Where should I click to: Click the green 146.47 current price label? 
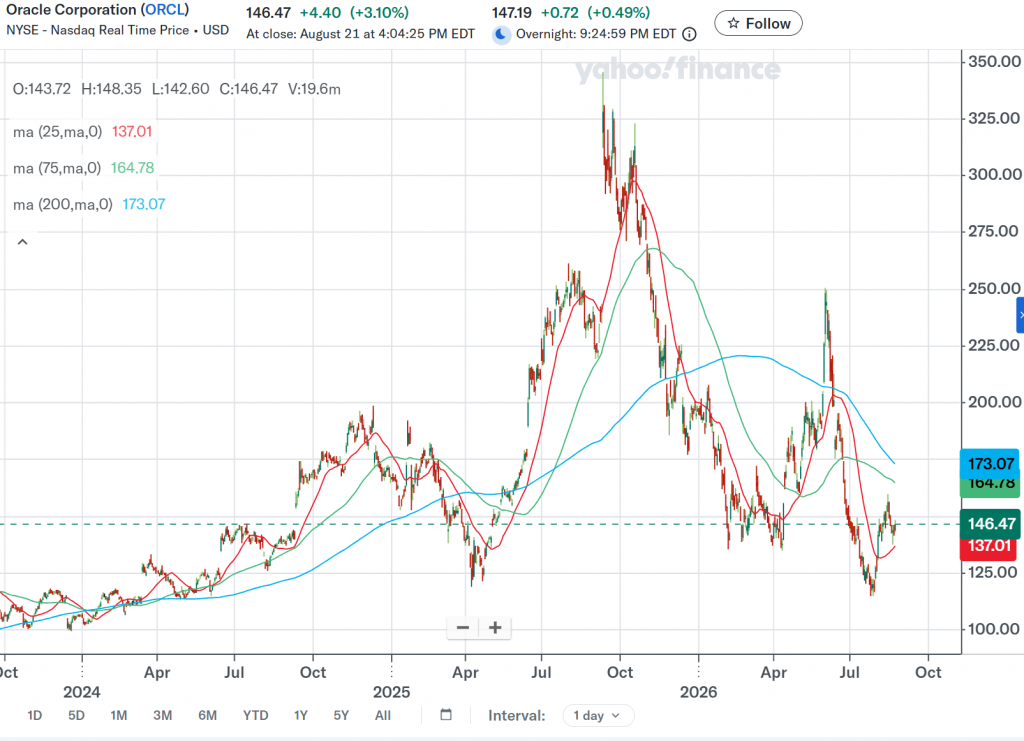[990, 523]
